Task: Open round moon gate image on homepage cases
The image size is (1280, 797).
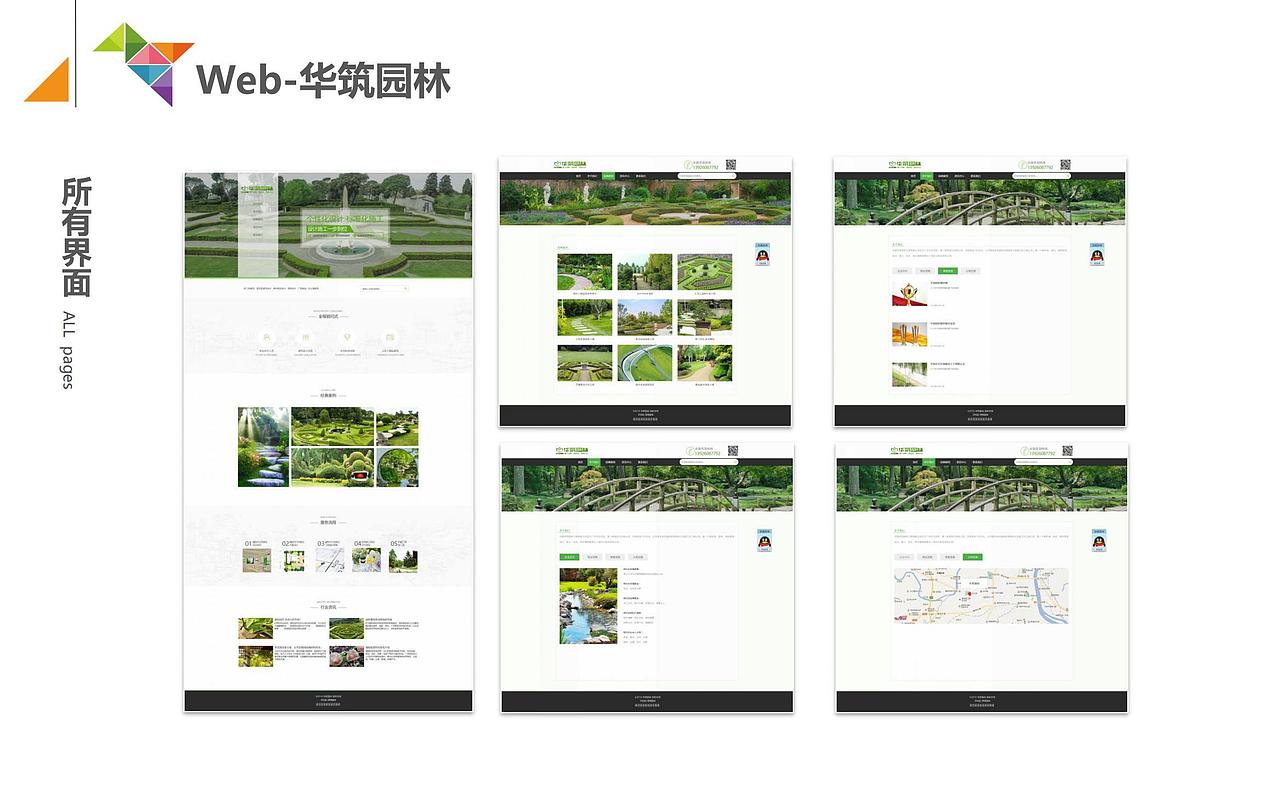Action: tap(397, 467)
